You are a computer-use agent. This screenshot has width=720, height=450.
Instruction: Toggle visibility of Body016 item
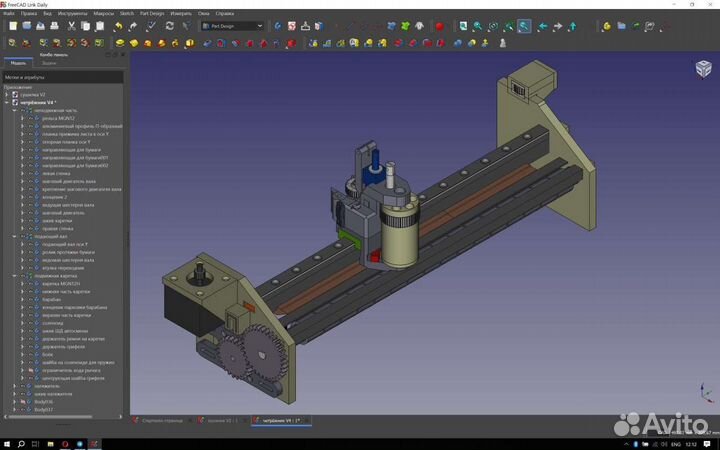coord(22,401)
